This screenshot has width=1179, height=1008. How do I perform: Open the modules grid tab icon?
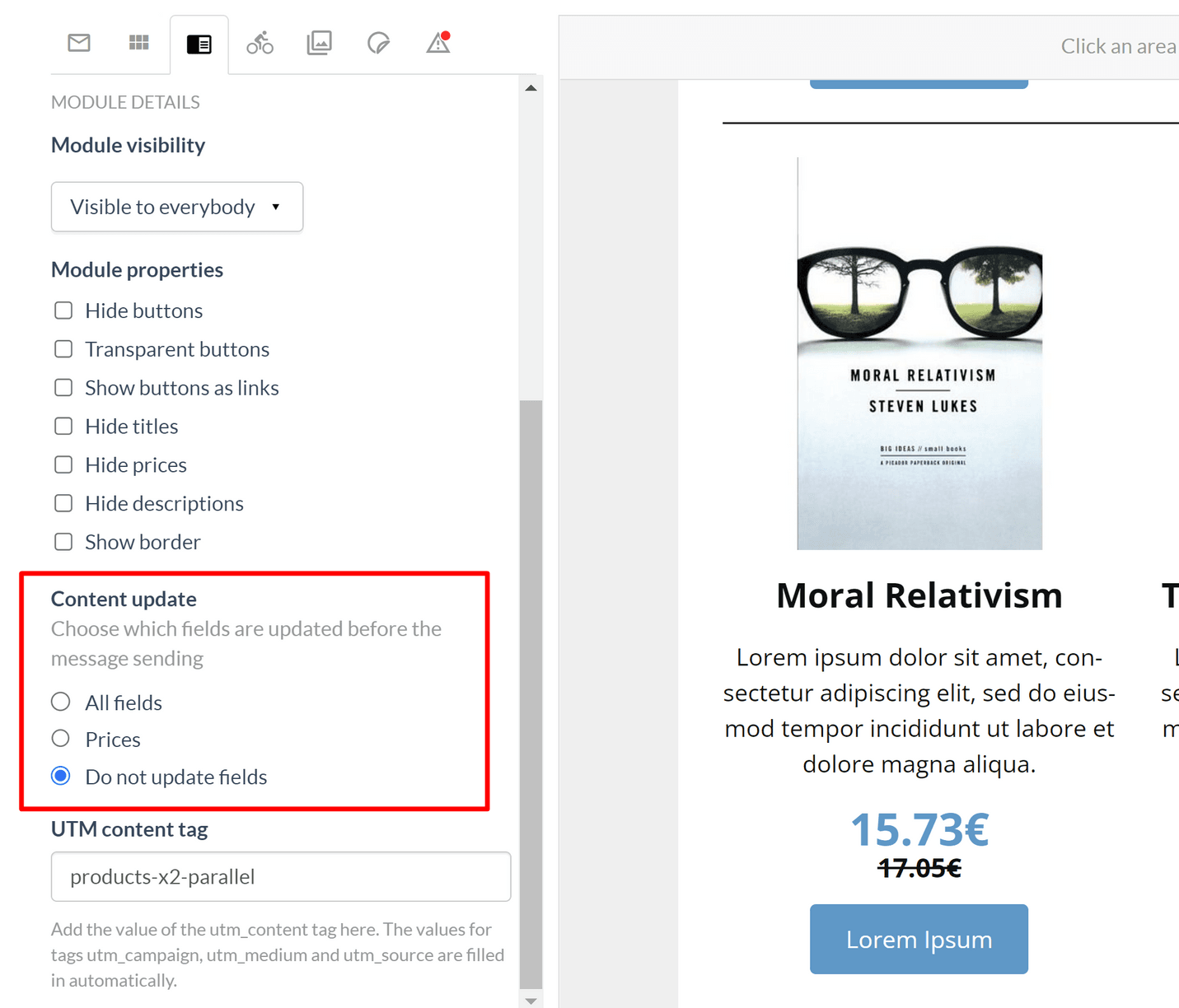click(139, 43)
